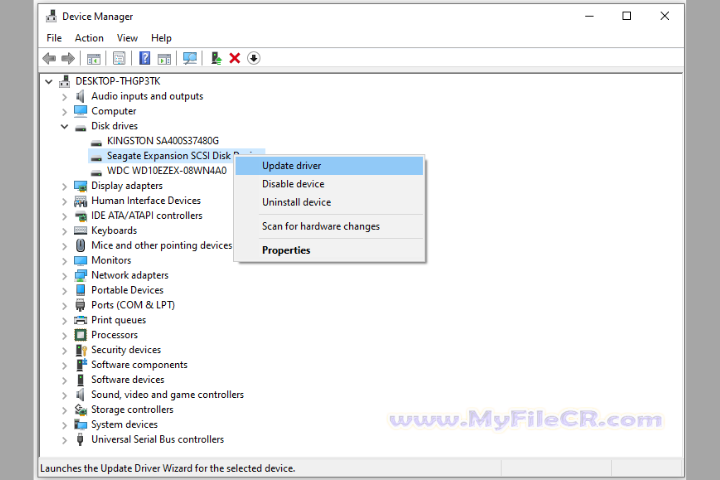The width and height of the screenshot is (720, 480).
Task: Click the action pane toolbar icon
Action: tap(164, 59)
